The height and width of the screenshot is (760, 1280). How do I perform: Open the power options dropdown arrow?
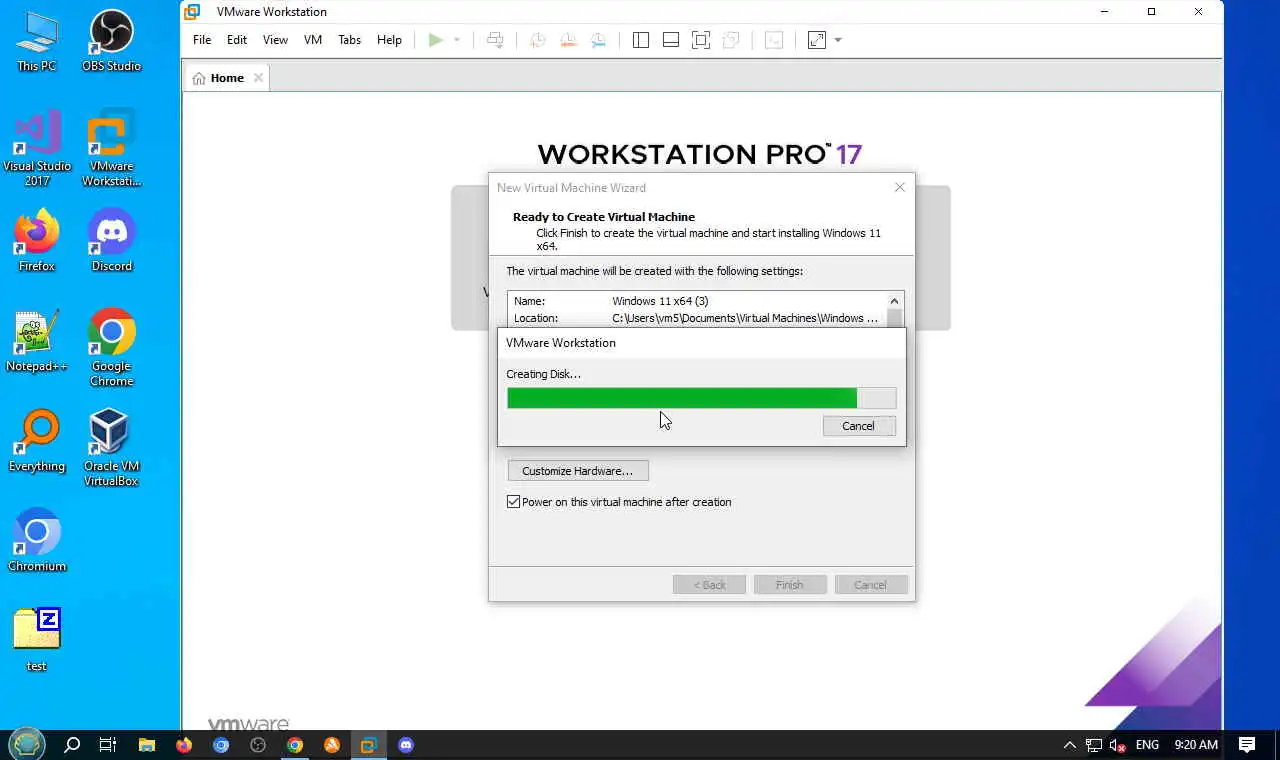[x=457, y=40]
